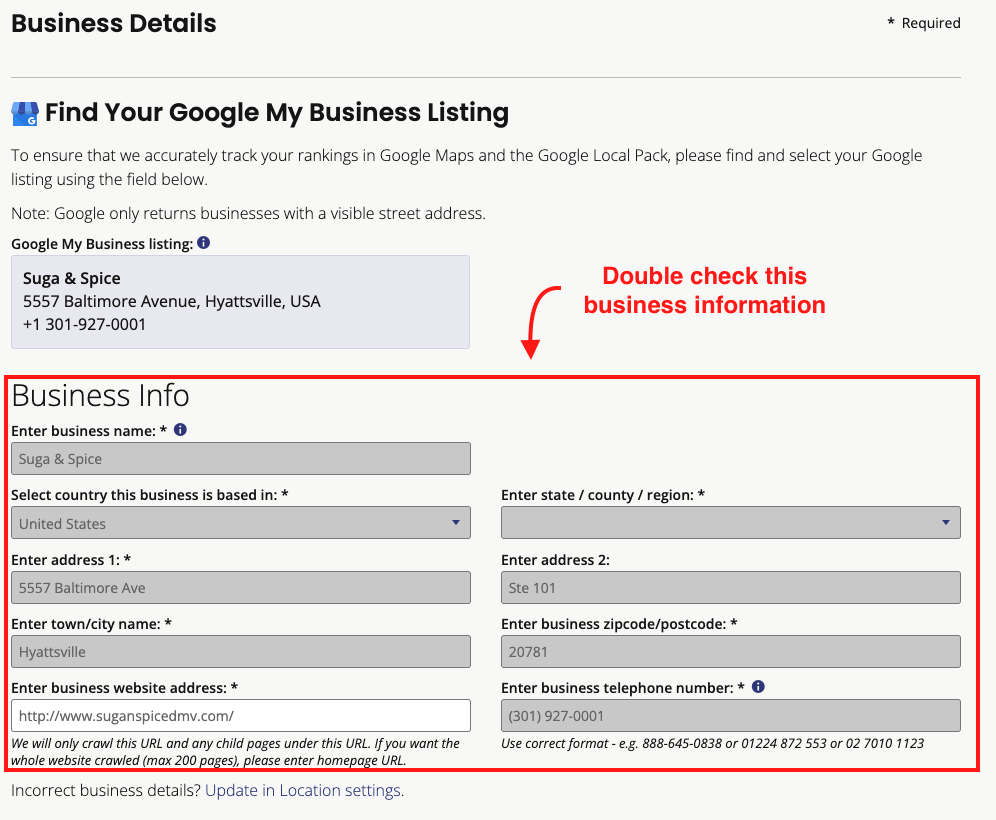Expand the country dropdown showing United States
Image resolution: width=996 pixels, height=820 pixels.
(241, 523)
